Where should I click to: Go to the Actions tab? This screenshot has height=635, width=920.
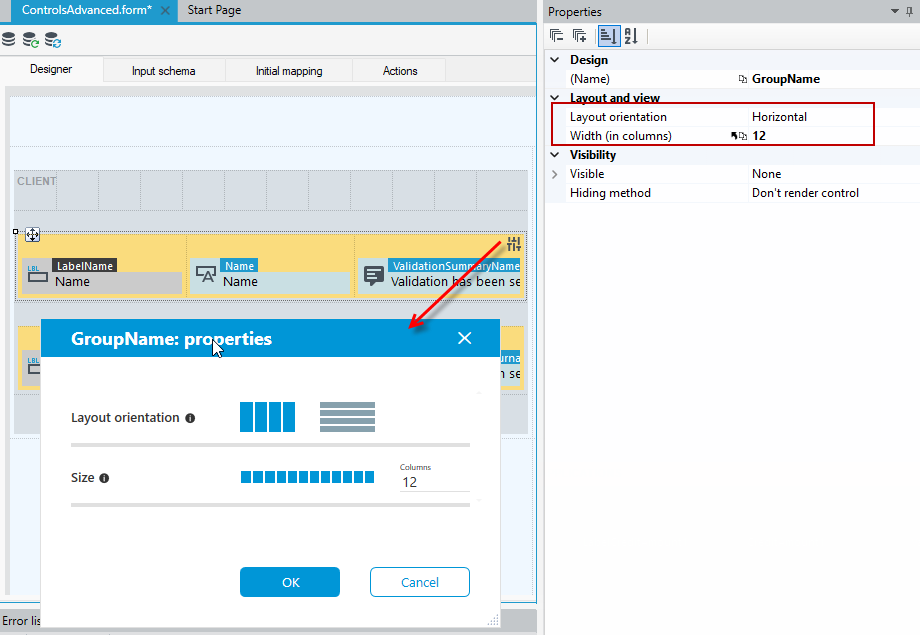click(x=400, y=71)
